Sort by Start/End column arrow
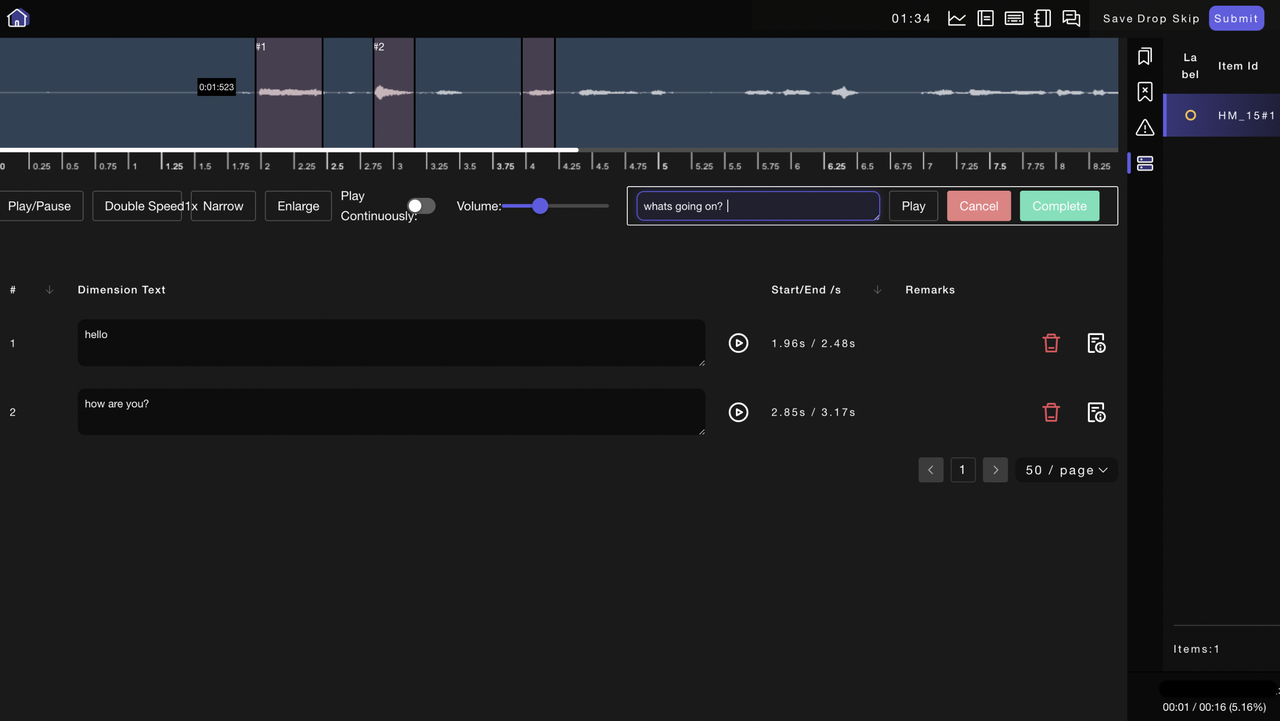 pyautogui.click(x=877, y=290)
